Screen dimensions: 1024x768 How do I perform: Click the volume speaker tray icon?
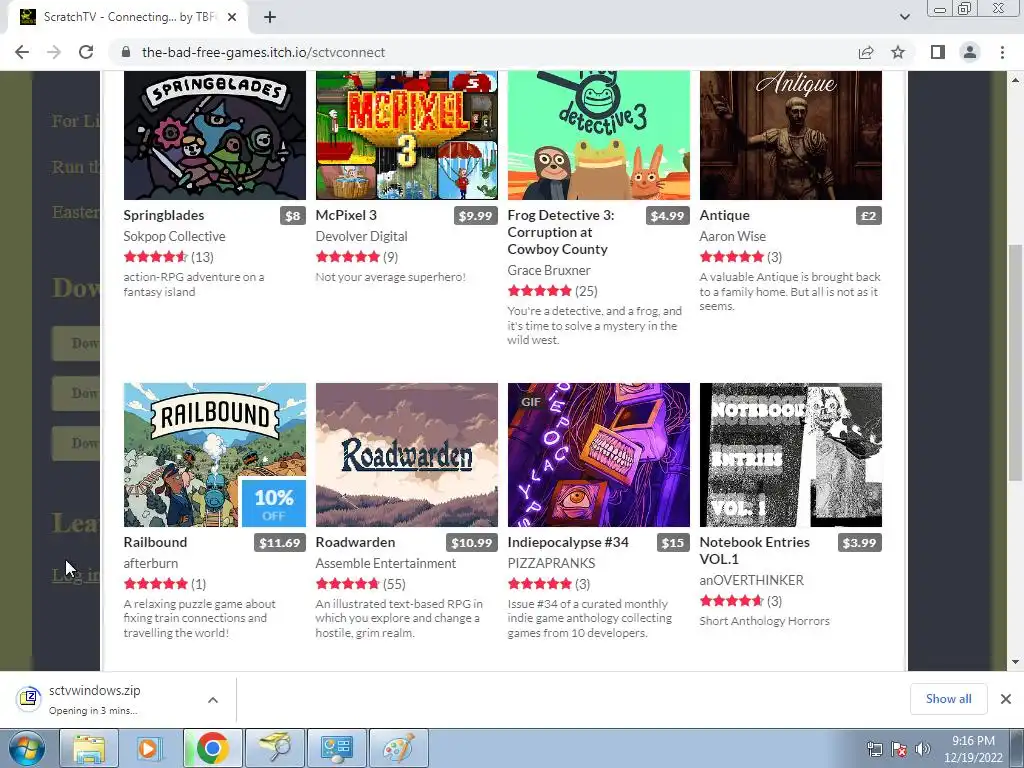(922, 749)
